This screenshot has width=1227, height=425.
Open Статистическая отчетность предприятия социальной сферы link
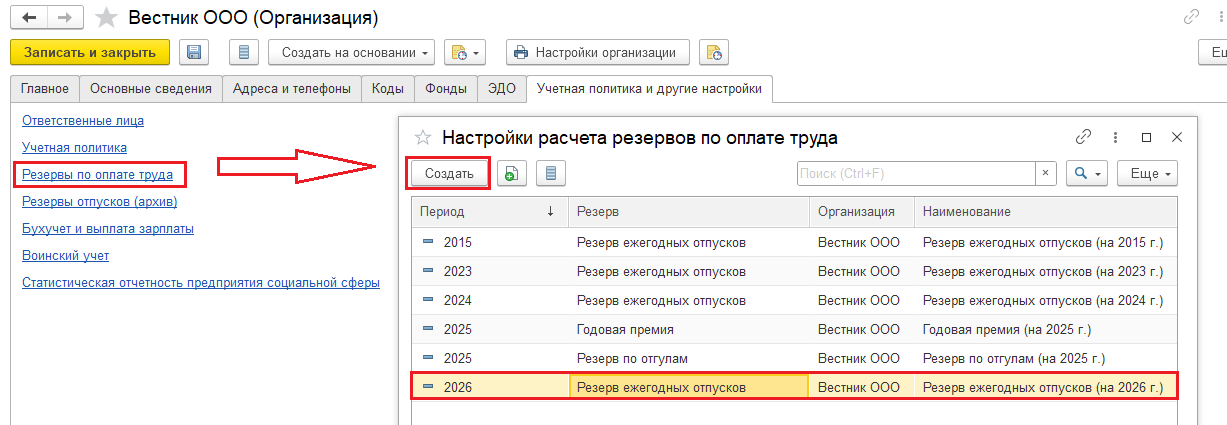(x=201, y=283)
